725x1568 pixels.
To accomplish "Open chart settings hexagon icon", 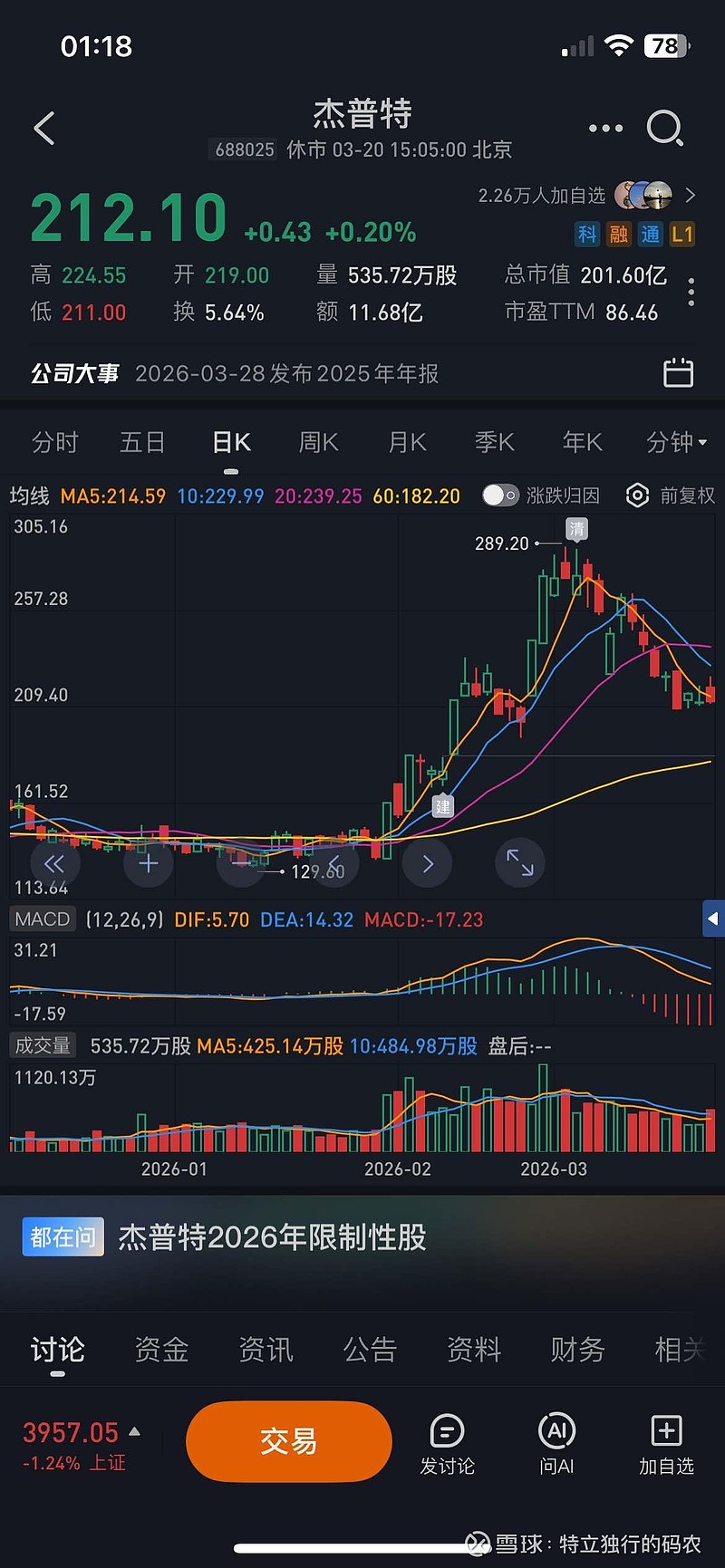I will [638, 495].
